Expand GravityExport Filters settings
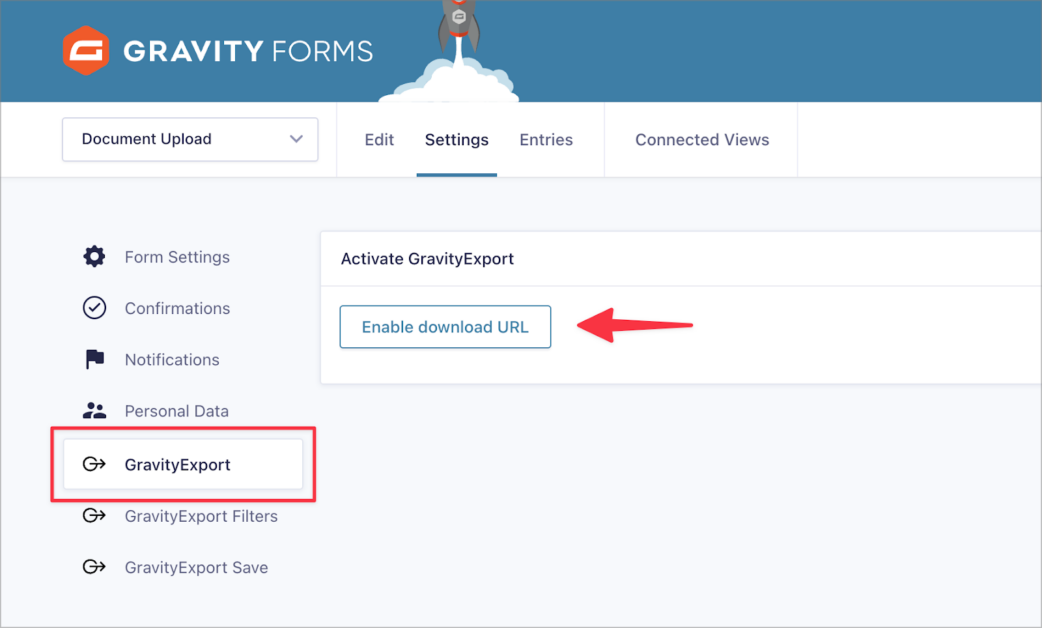Viewport: 1042px width, 628px height. [x=200, y=516]
